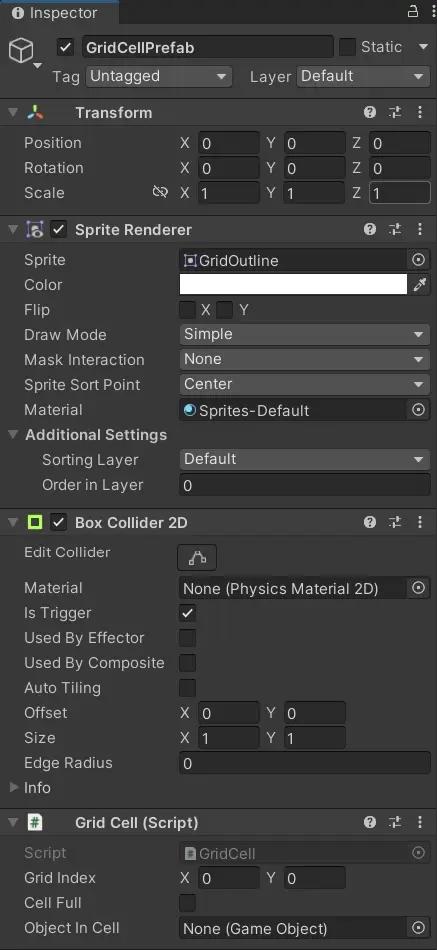
Task: Open Transform component help reference icon
Action: tap(370, 112)
